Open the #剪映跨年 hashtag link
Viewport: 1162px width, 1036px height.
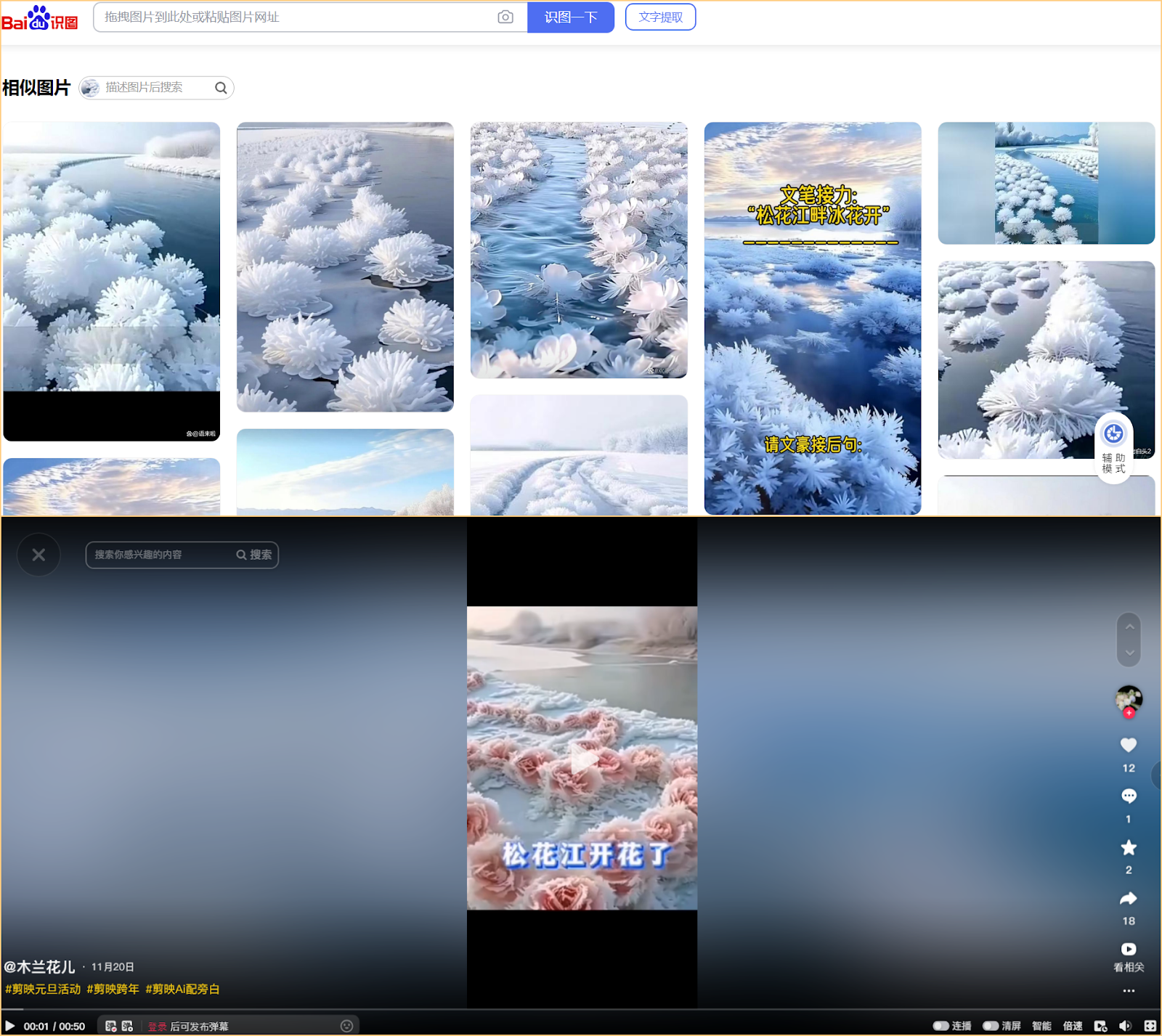113,989
